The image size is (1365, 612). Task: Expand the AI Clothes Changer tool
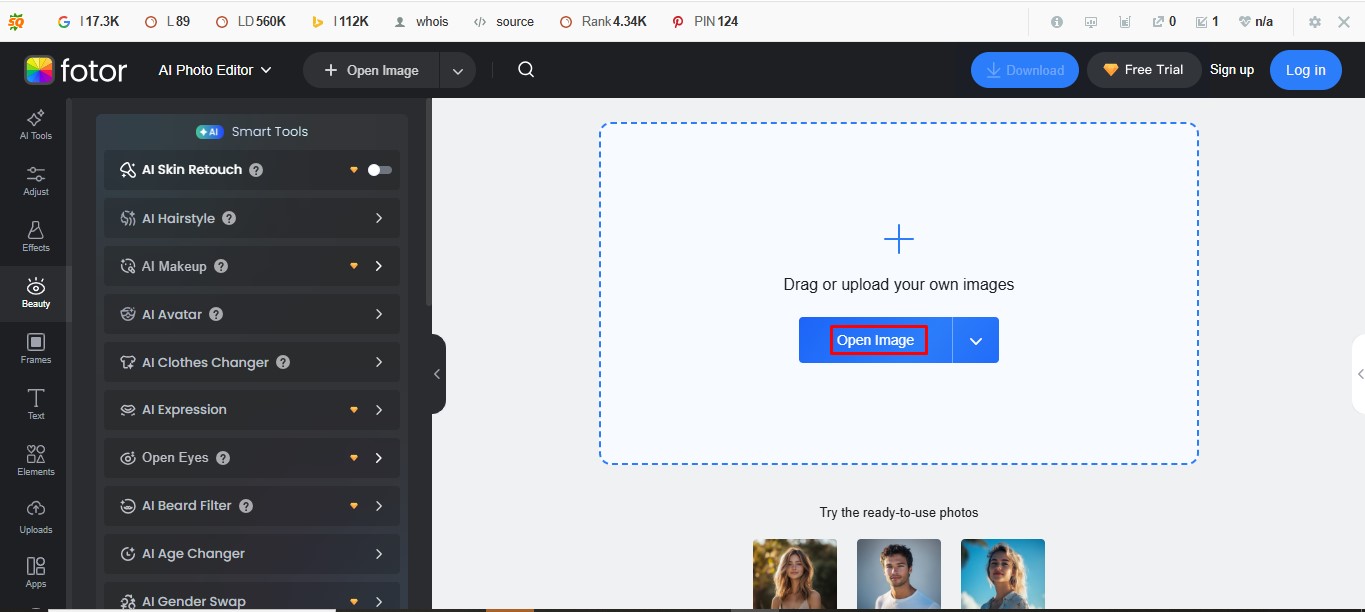point(379,362)
